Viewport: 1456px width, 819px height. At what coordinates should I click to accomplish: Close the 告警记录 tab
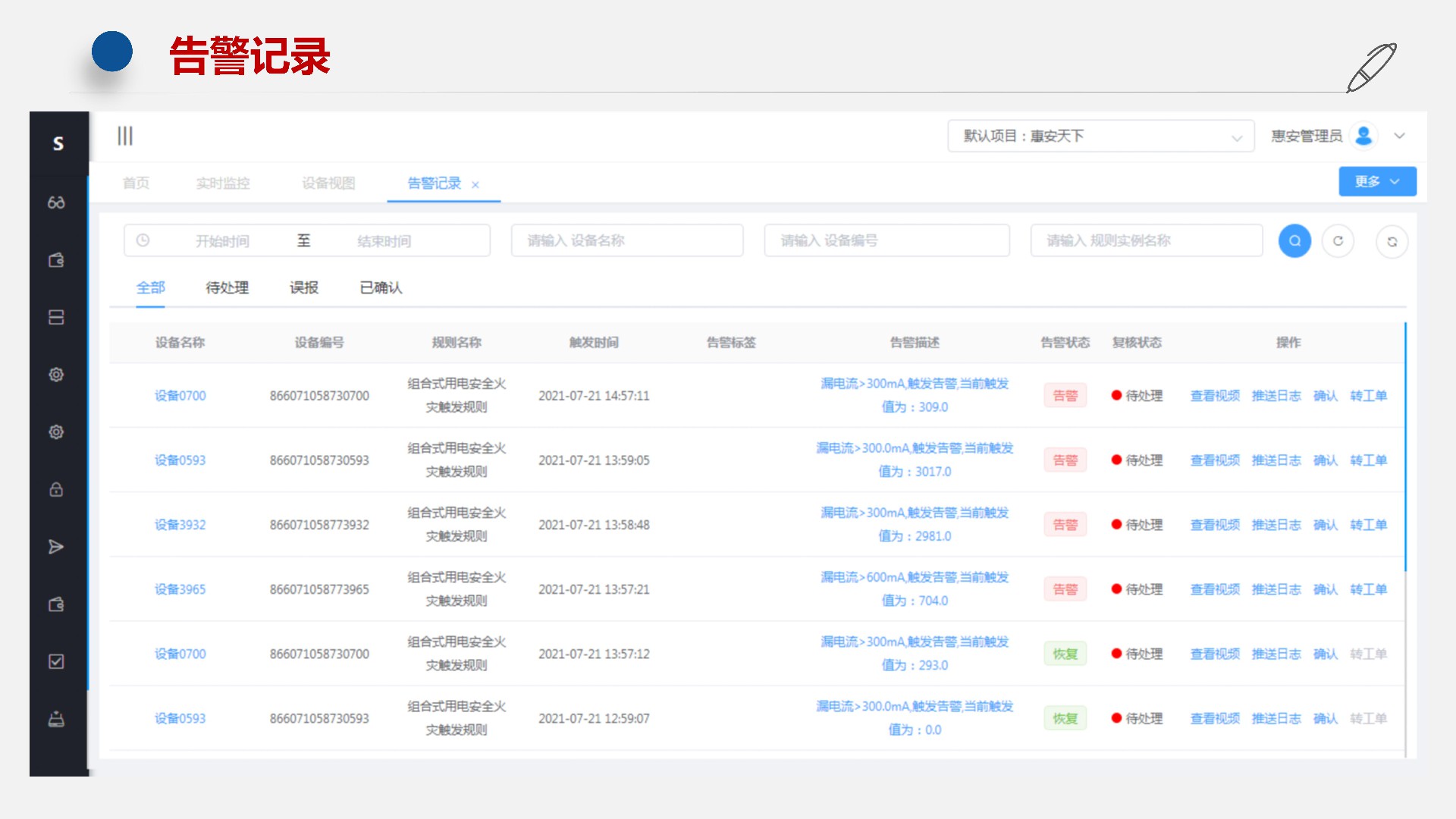[475, 184]
